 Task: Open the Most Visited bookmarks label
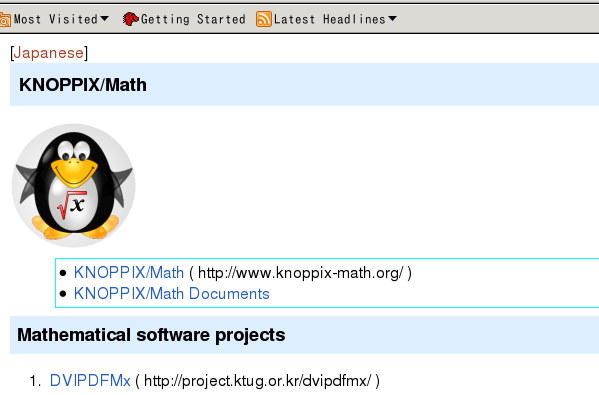coord(56,19)
